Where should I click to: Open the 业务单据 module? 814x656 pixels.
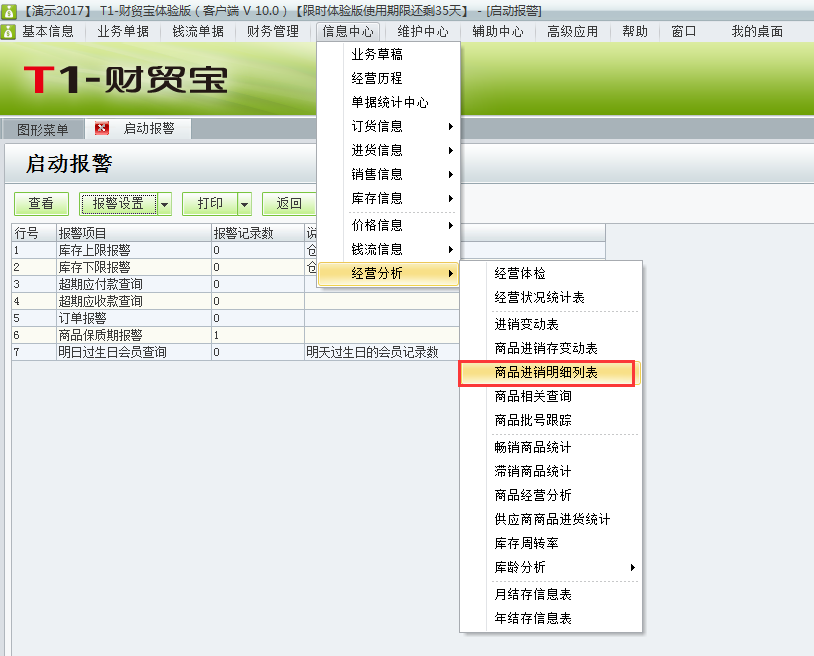coord(118,31)
